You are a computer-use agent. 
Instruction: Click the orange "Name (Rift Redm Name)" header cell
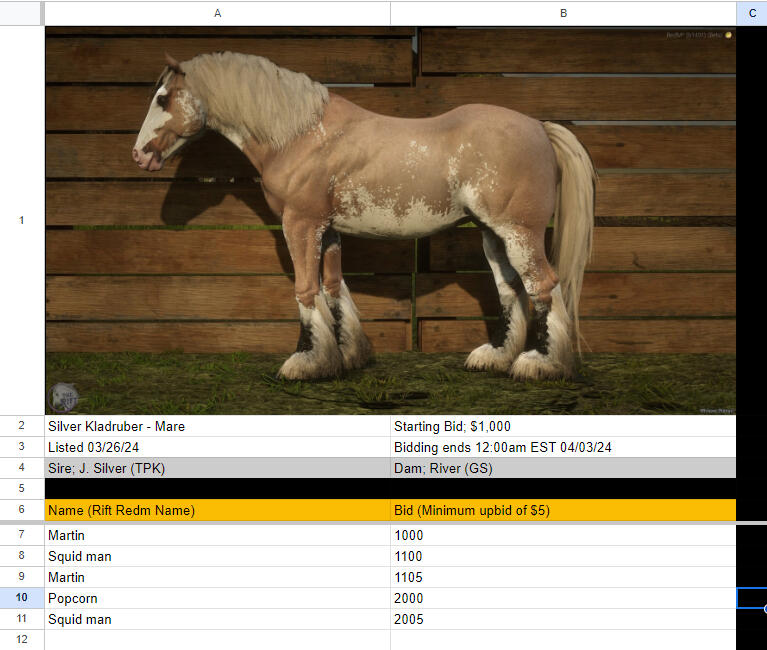[x=217, y=510]
